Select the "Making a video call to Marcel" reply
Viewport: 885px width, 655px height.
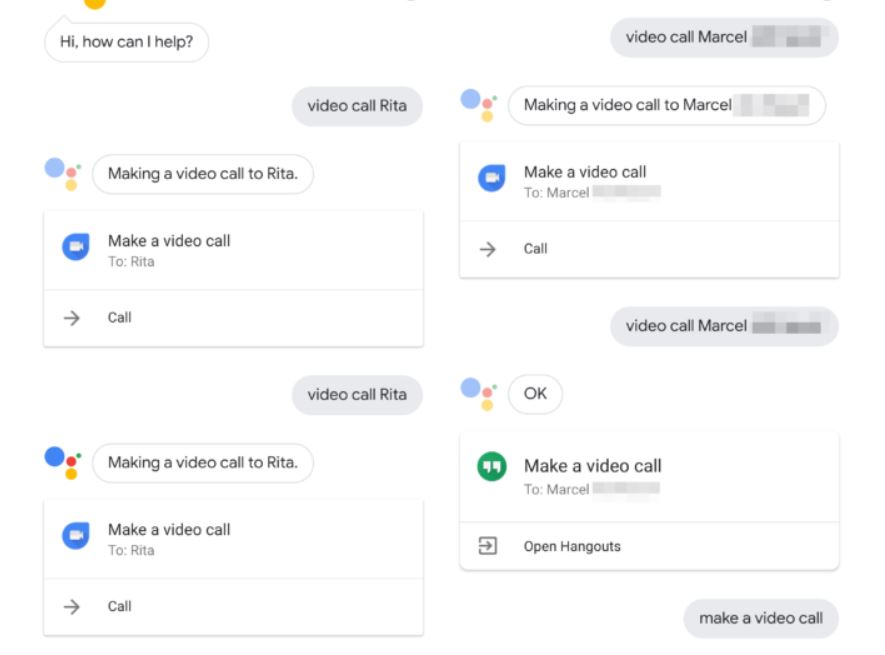666,105
